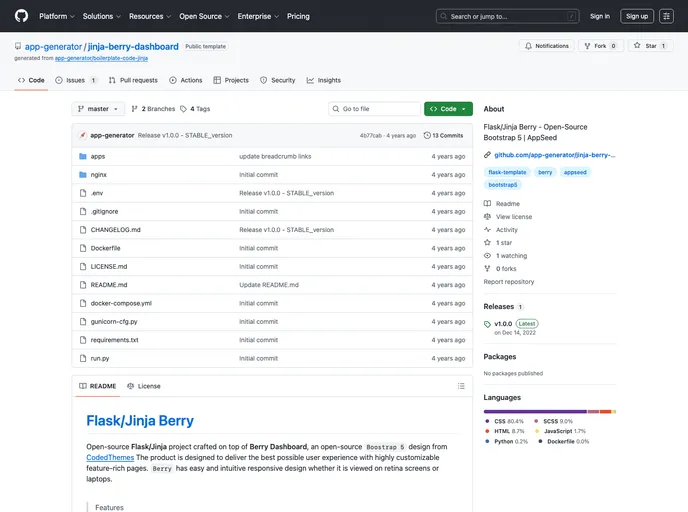Click the tag icon beside v1.0.0 release

487,324
